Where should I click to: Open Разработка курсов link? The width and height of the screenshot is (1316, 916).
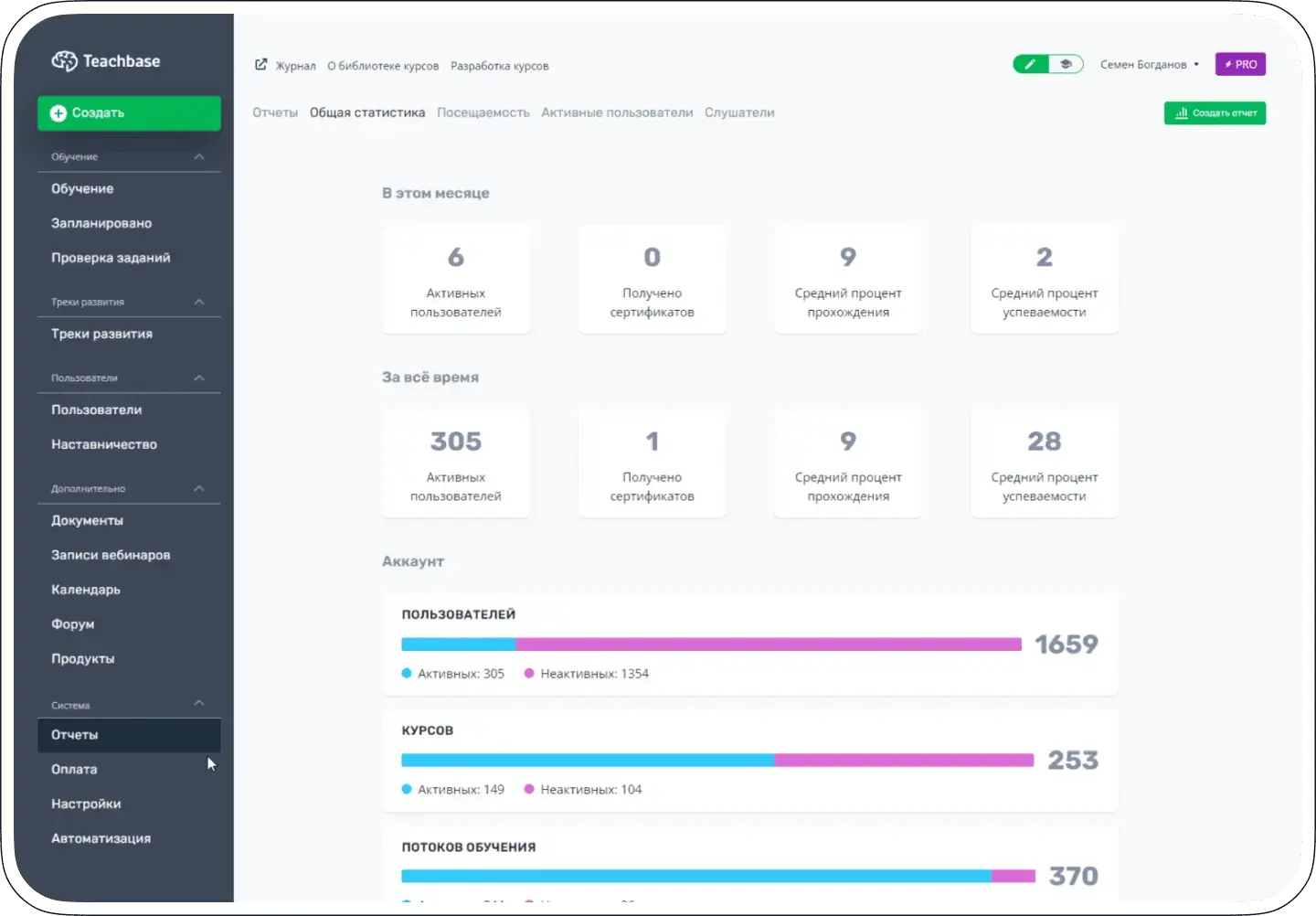499,66
